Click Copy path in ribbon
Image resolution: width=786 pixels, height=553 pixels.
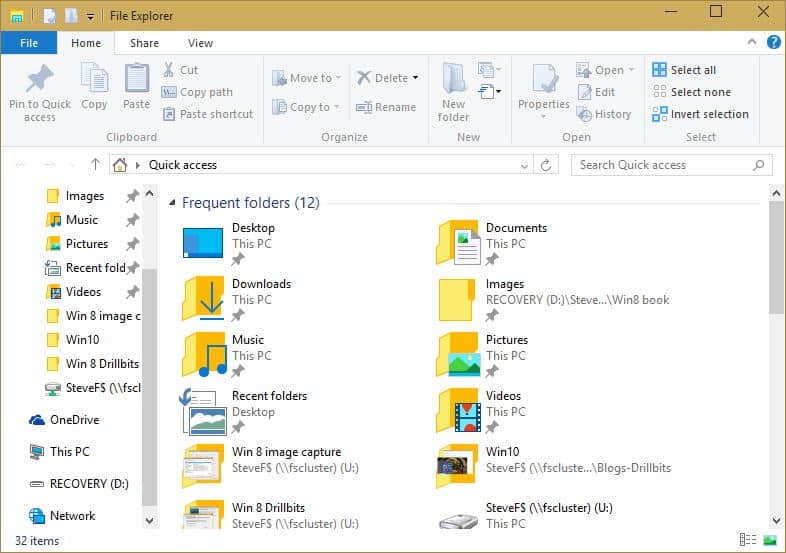[197, 92]
